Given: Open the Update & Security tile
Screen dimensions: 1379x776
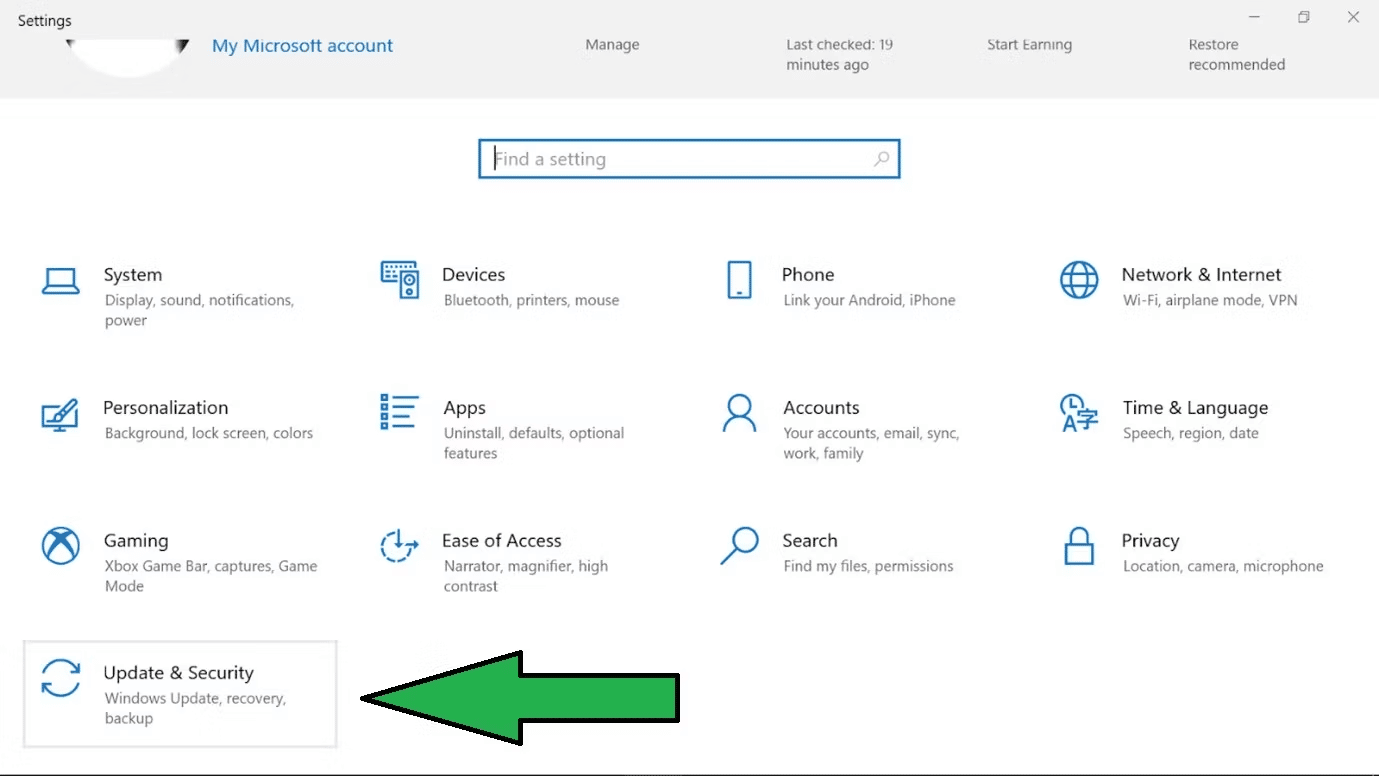Looking at the screenshot, I should coord(180,694).
